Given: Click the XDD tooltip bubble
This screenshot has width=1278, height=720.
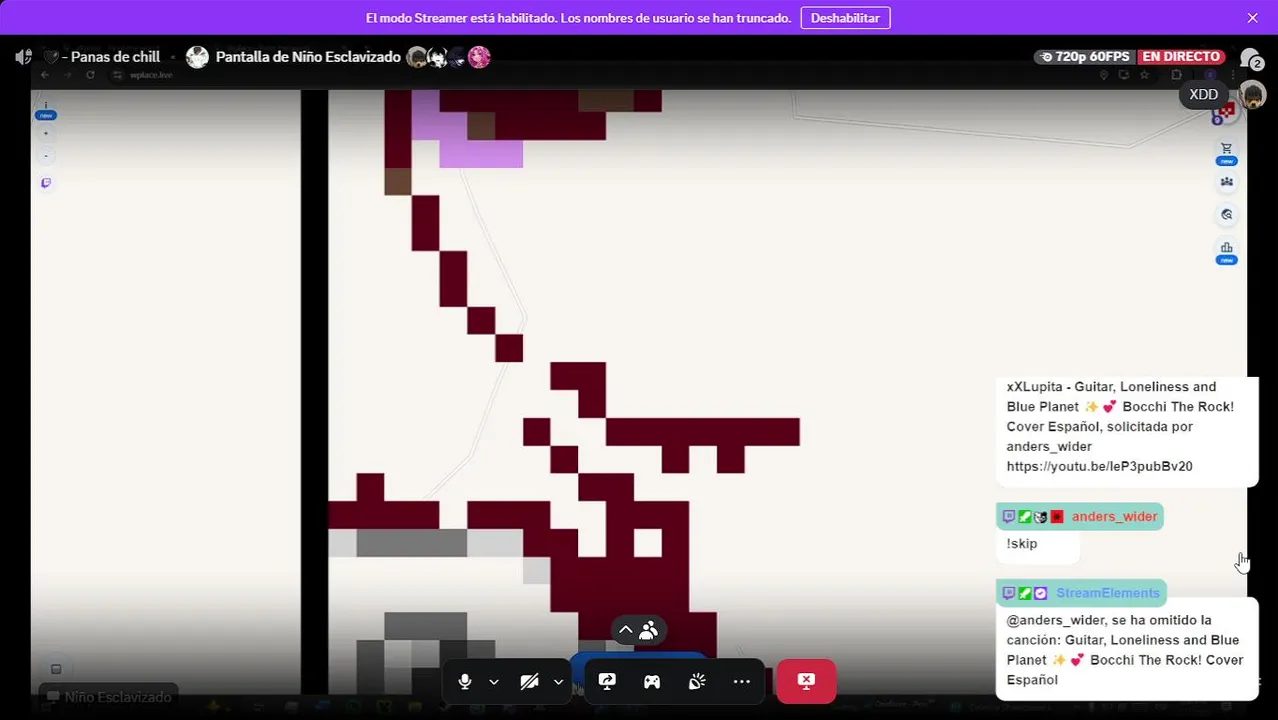Looking at the screenshot, I should [x=1203, y=95].
